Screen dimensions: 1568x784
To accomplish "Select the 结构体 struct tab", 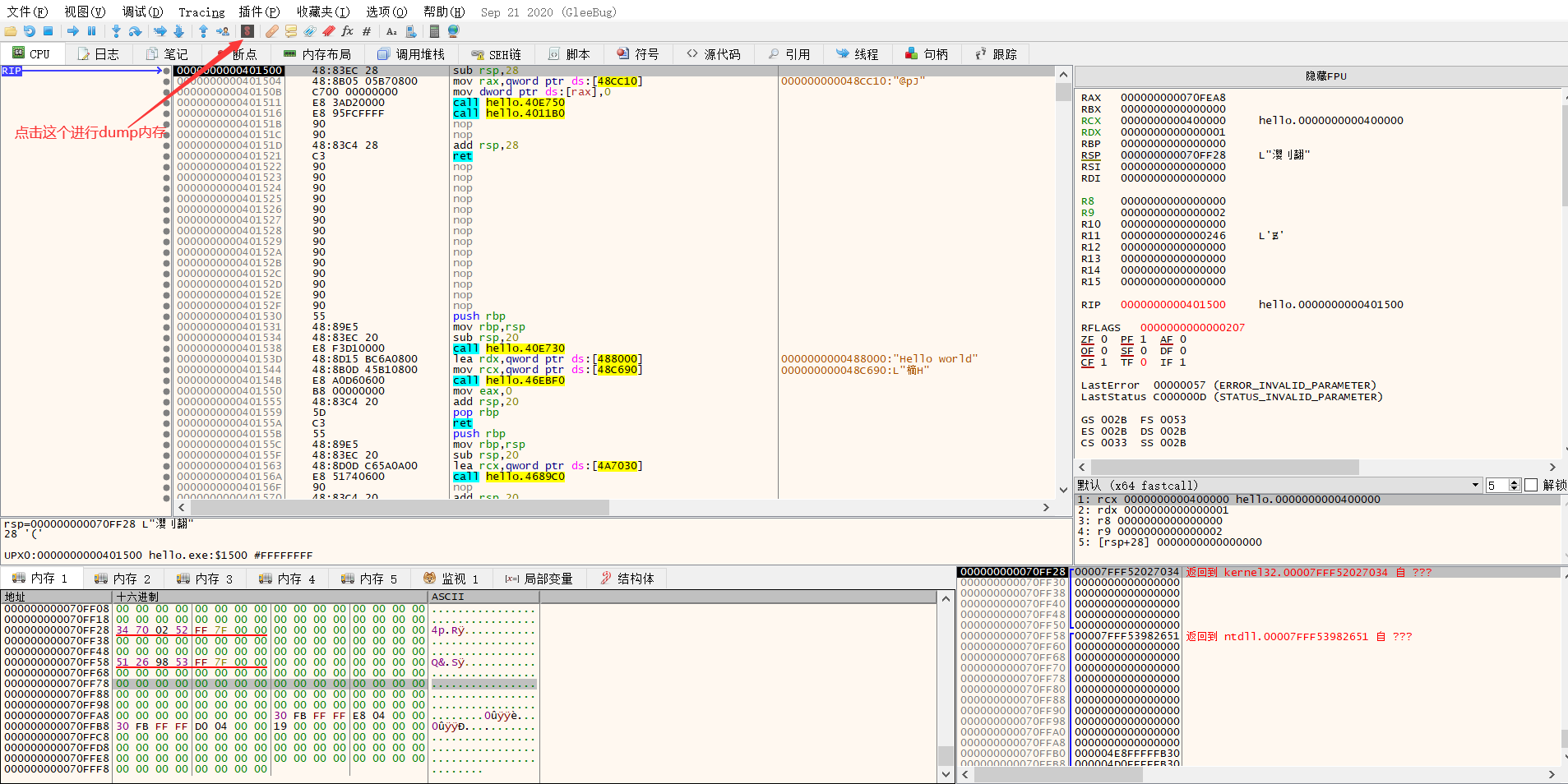I will pyautogui.click(x=627, y=579).
